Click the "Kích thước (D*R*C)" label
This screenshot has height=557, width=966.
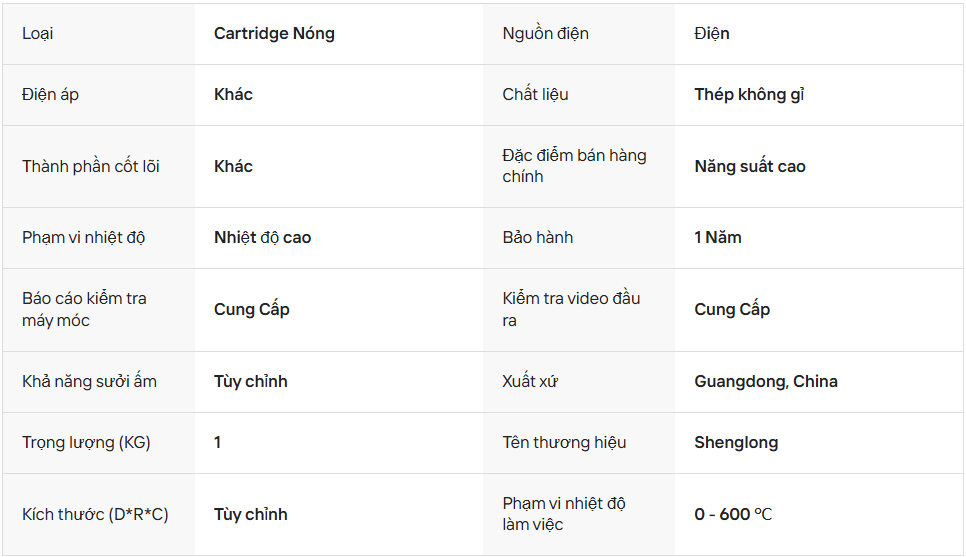(95, 515)
